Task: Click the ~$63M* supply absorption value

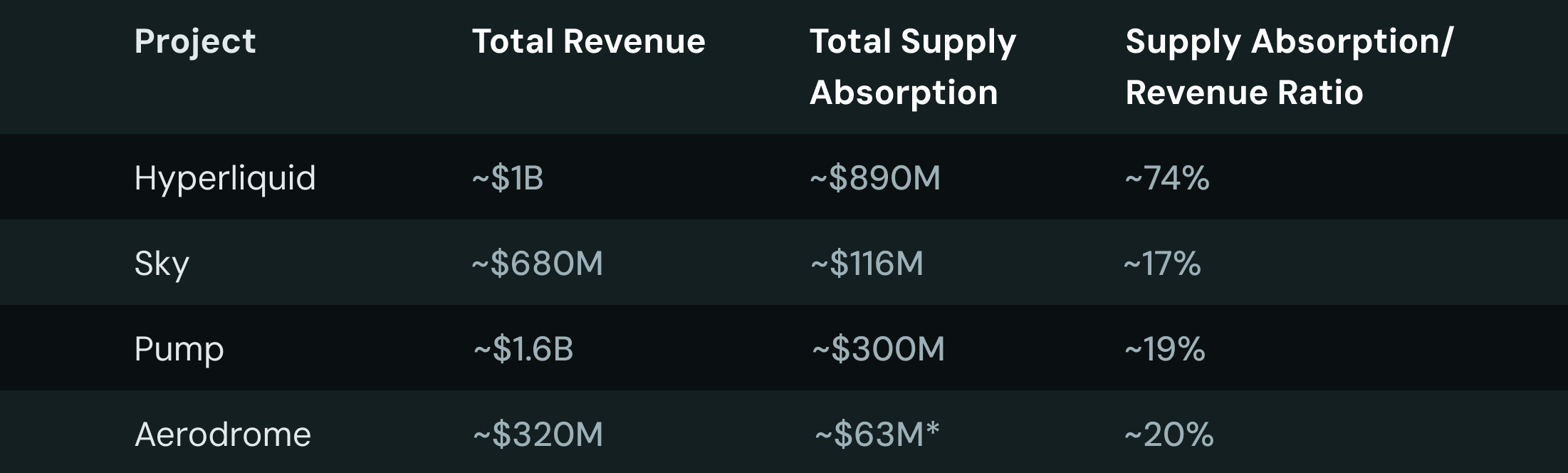Action: point(877,435)
